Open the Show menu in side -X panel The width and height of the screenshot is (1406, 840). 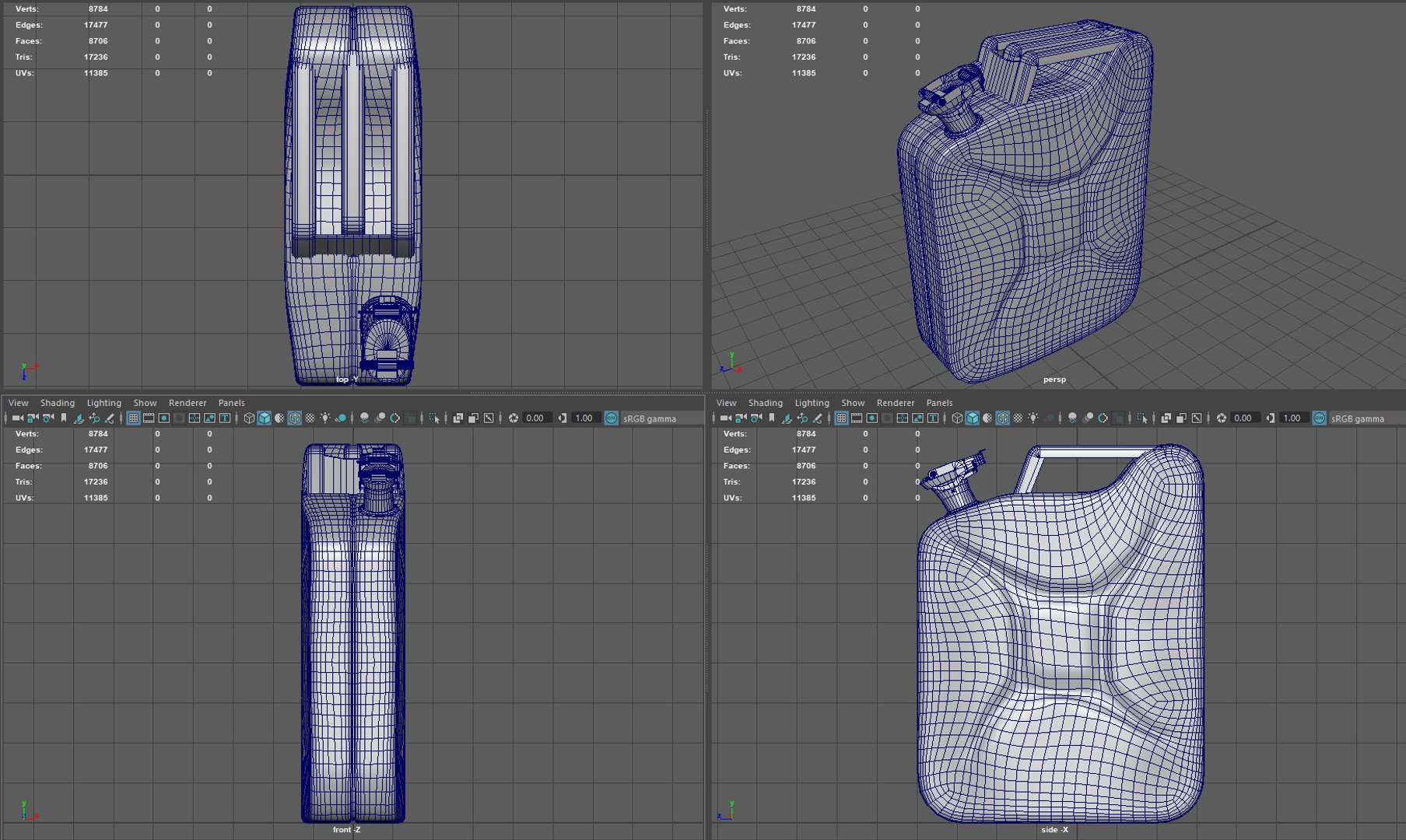point(853,403)
